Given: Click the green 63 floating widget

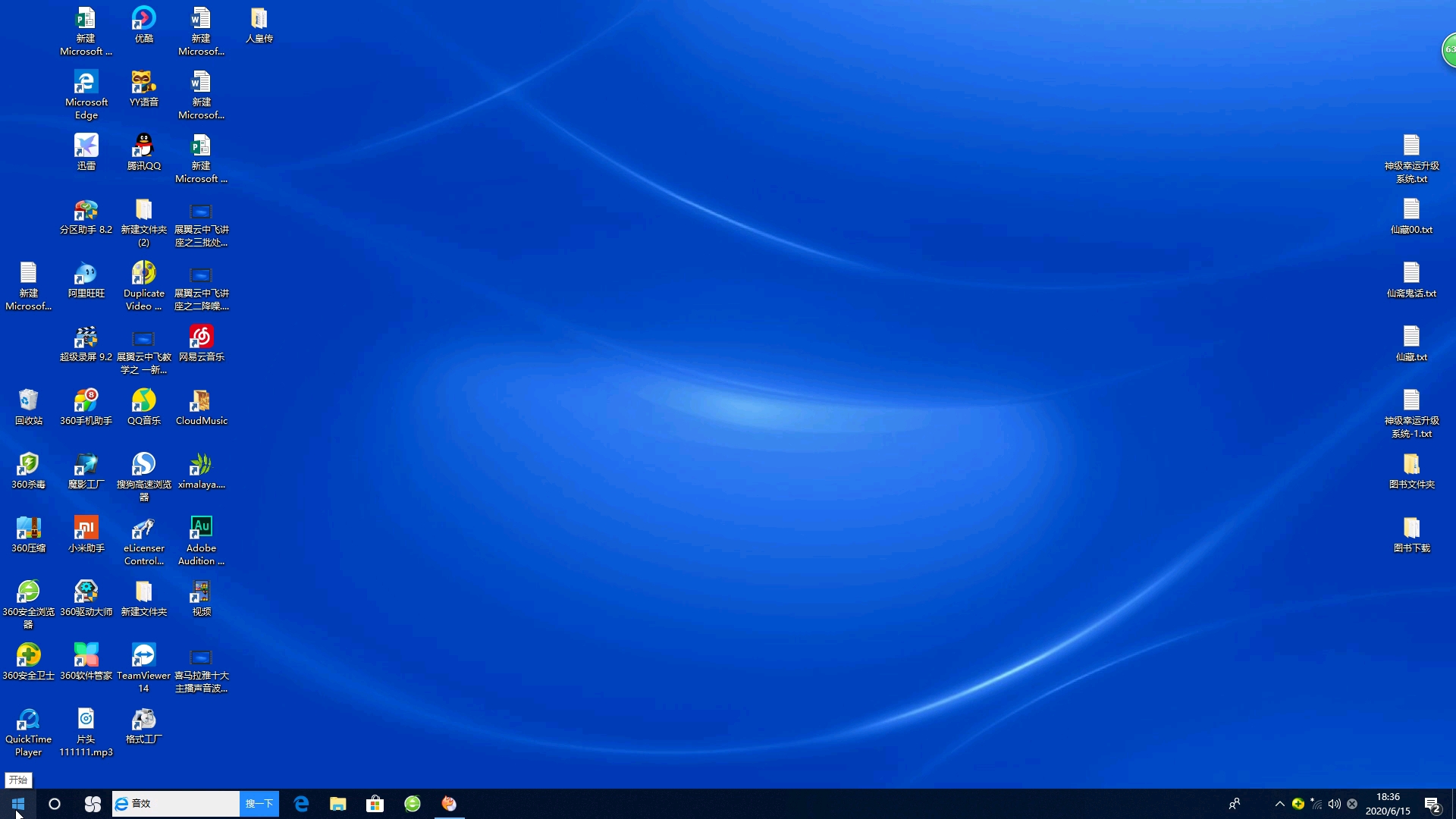Looking at the screenshot, I should 1448,50.
